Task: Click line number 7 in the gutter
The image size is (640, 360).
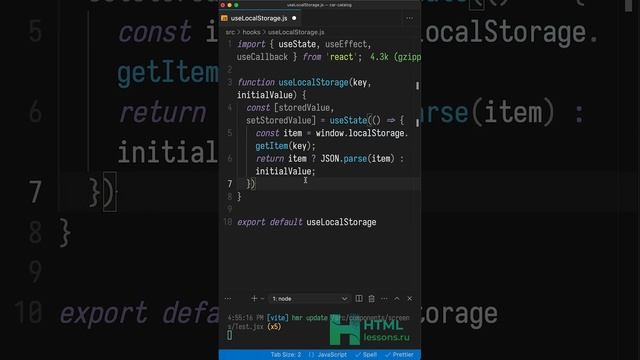Action: [230, 184]
